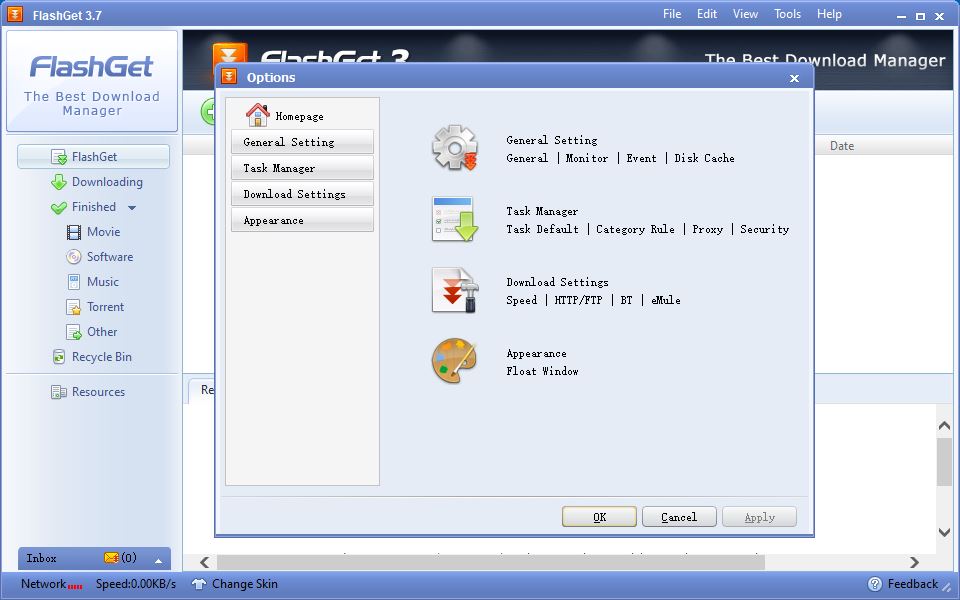Open the Torrent category icon
This screenshot has height=600, width=960.
[74, 307]
